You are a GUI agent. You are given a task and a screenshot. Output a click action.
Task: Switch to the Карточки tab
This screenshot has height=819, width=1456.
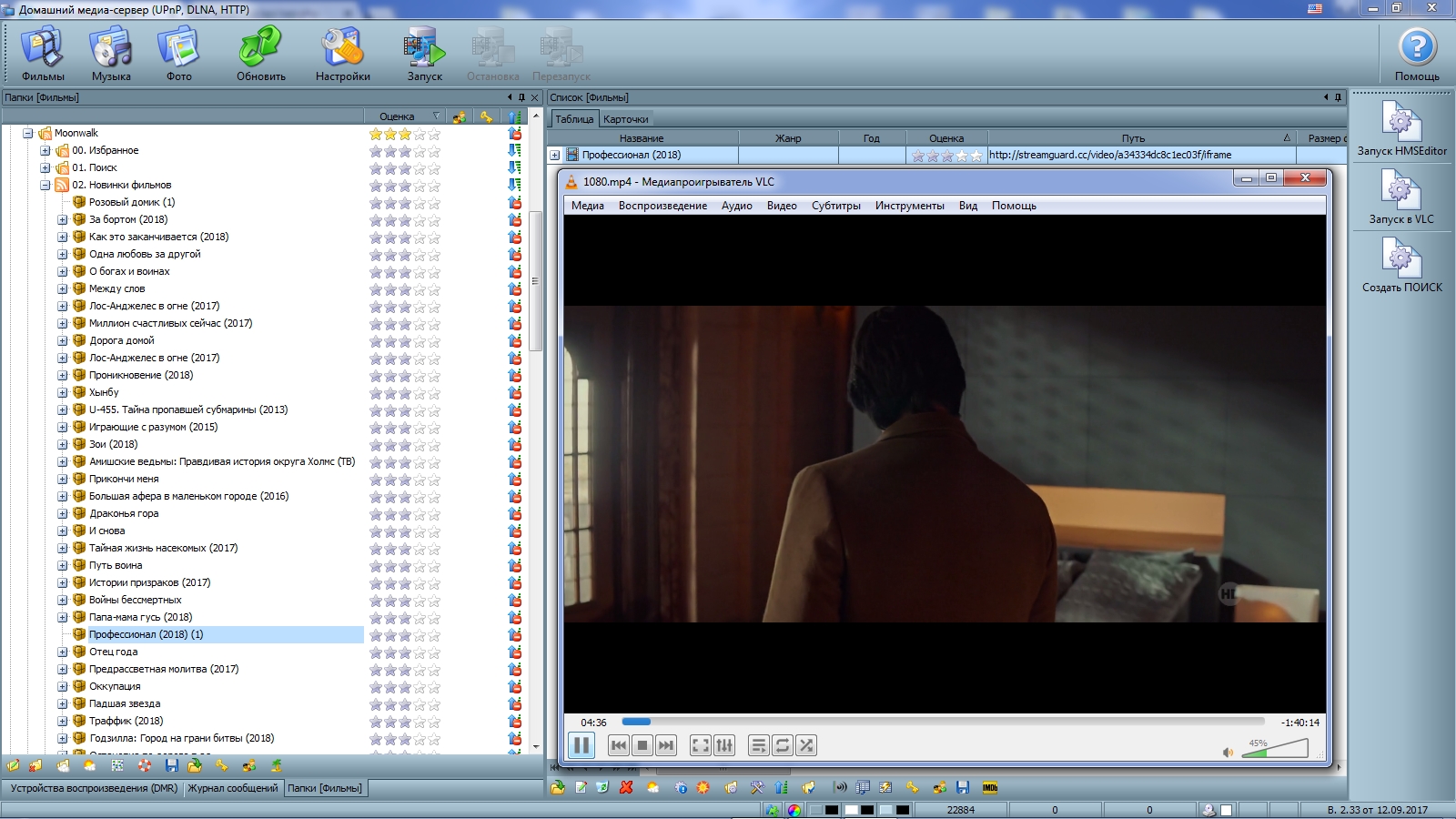point(626,119)
